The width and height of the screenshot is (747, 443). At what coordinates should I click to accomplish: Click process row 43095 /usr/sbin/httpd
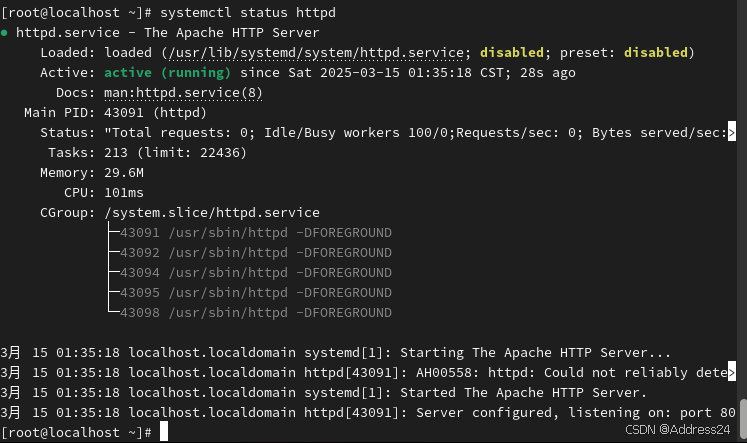256,292
